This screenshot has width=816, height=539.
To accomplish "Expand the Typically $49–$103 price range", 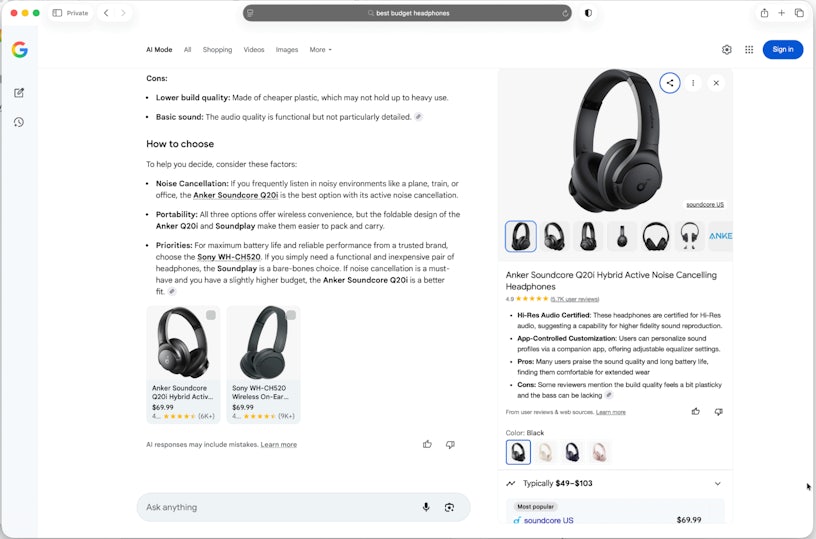I will tap(718, 483).
